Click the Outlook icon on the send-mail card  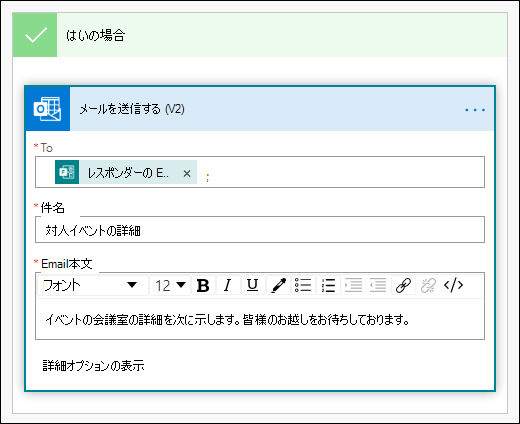pyautogui.click(x=47, y=109)
